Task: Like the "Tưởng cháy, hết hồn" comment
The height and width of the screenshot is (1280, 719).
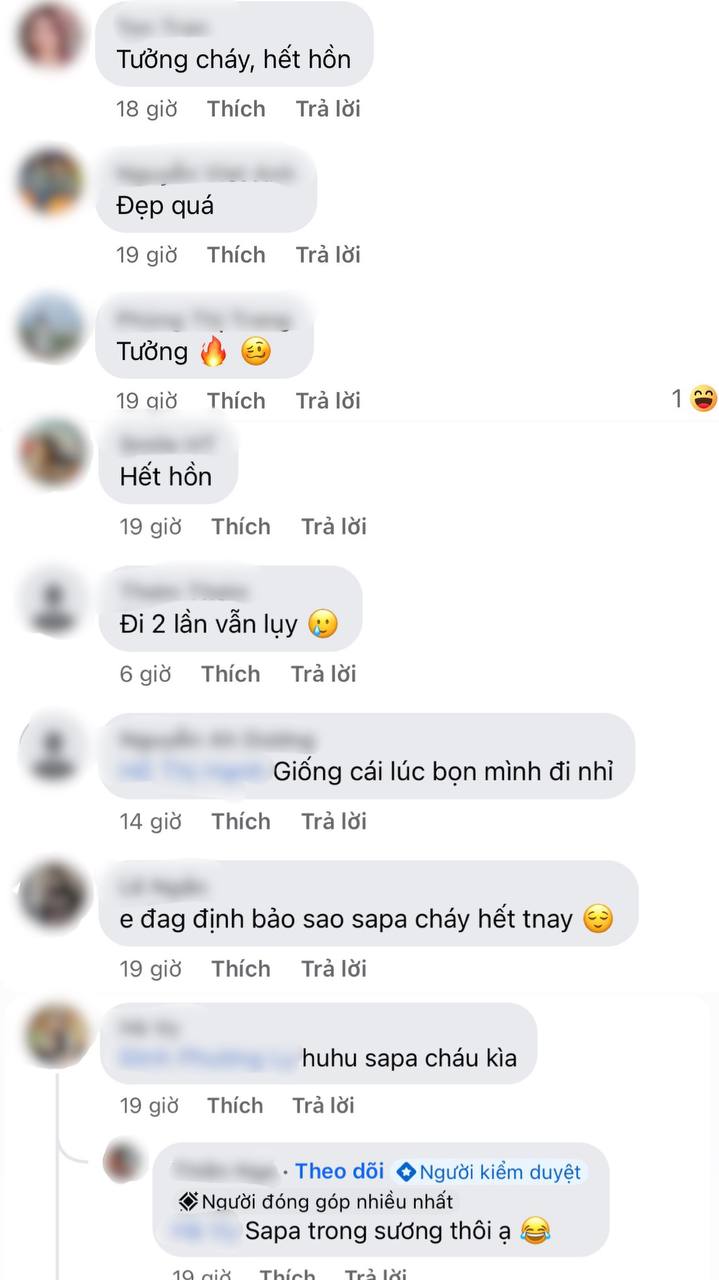Action: (236, 109)
